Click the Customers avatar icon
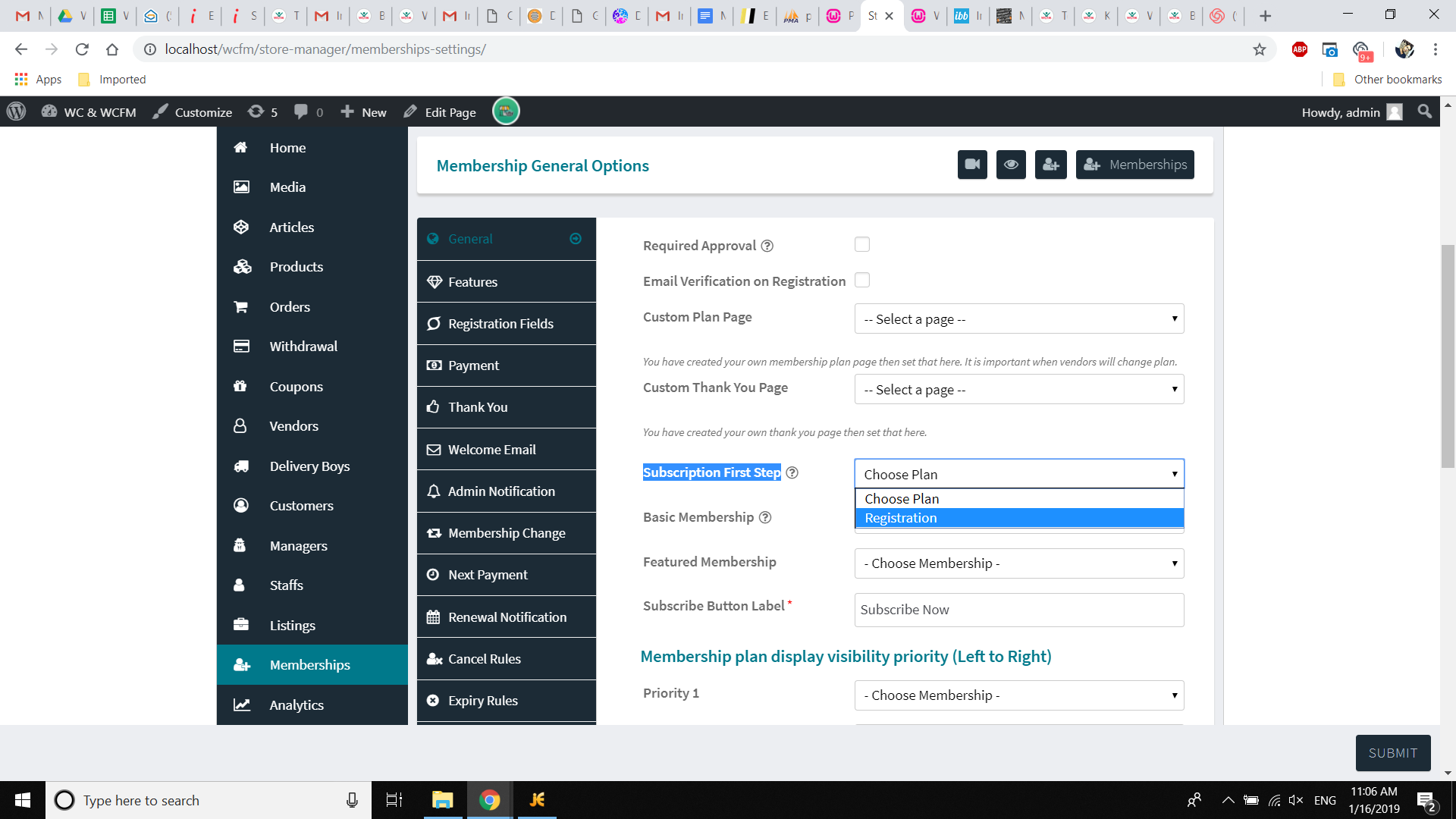This screenshot has height=819, width=1456. [x=241, y=505]
